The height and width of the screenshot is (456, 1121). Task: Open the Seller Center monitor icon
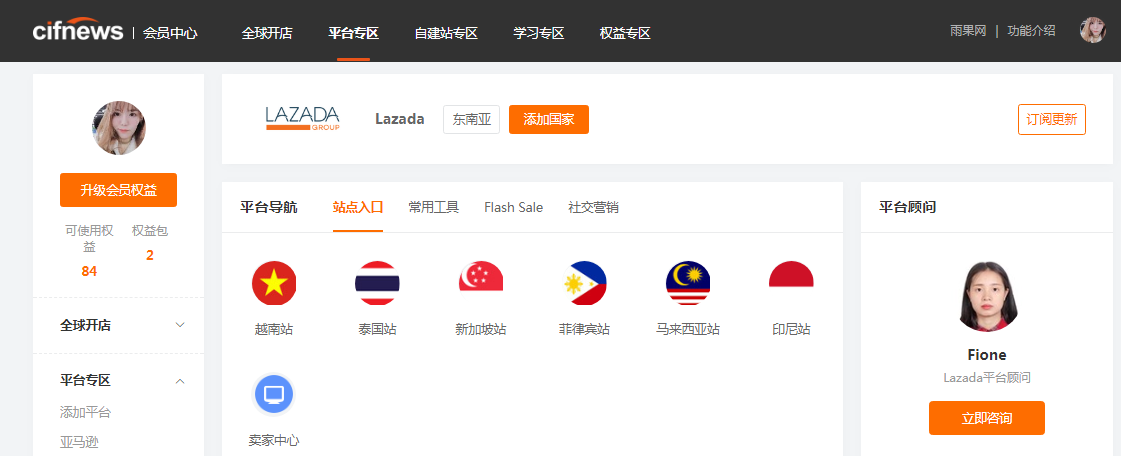coord(274,395)
